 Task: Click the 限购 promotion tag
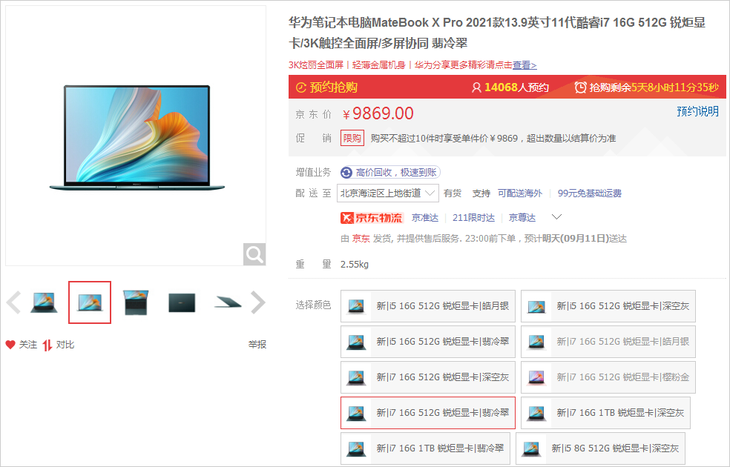pyautogui.click(x=352, y=138)
